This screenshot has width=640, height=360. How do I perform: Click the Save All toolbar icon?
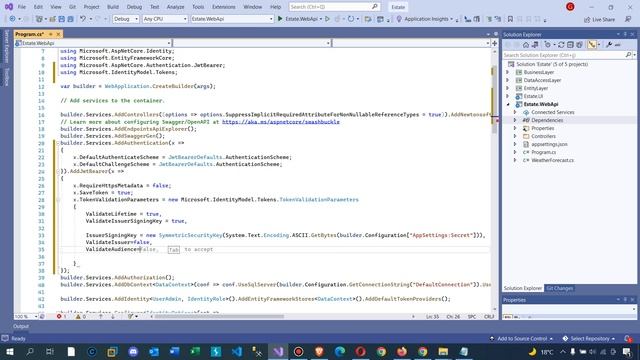coord(70,19)
